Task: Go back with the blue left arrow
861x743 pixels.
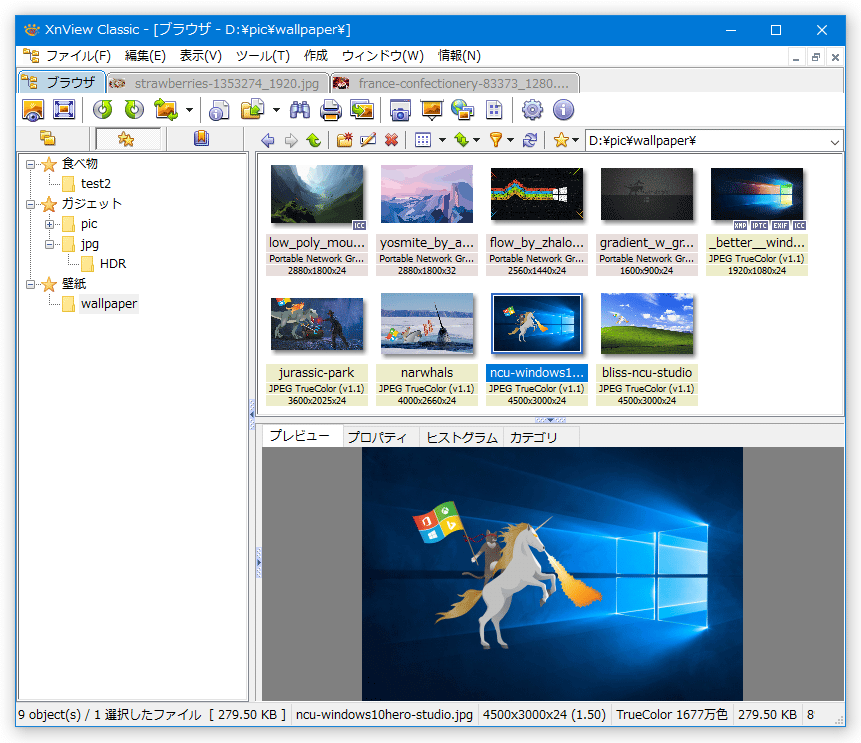Action: pos(268,141)
